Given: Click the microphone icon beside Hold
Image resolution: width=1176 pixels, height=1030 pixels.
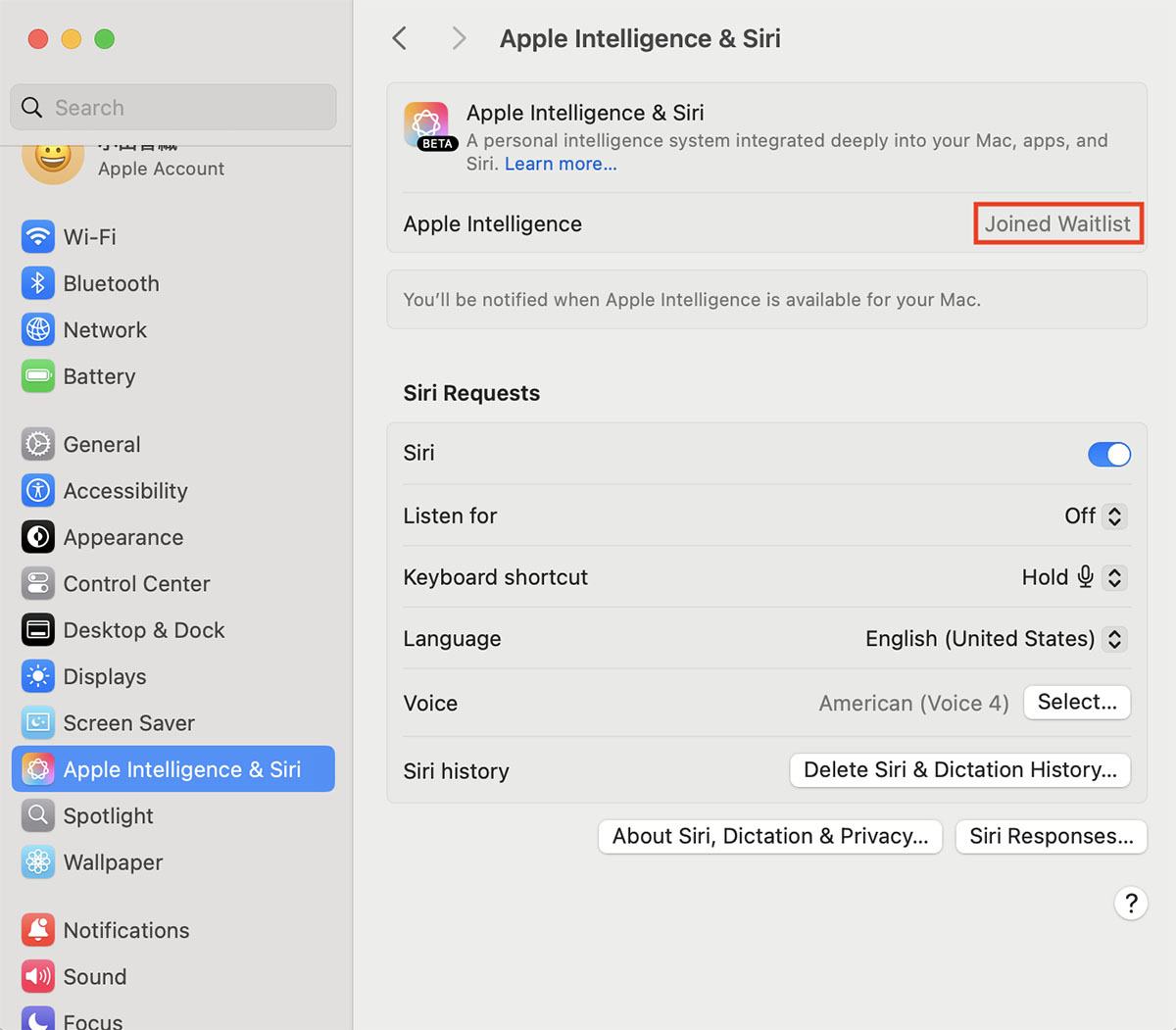Looking at the screenshot, I should coord(1086,576).
